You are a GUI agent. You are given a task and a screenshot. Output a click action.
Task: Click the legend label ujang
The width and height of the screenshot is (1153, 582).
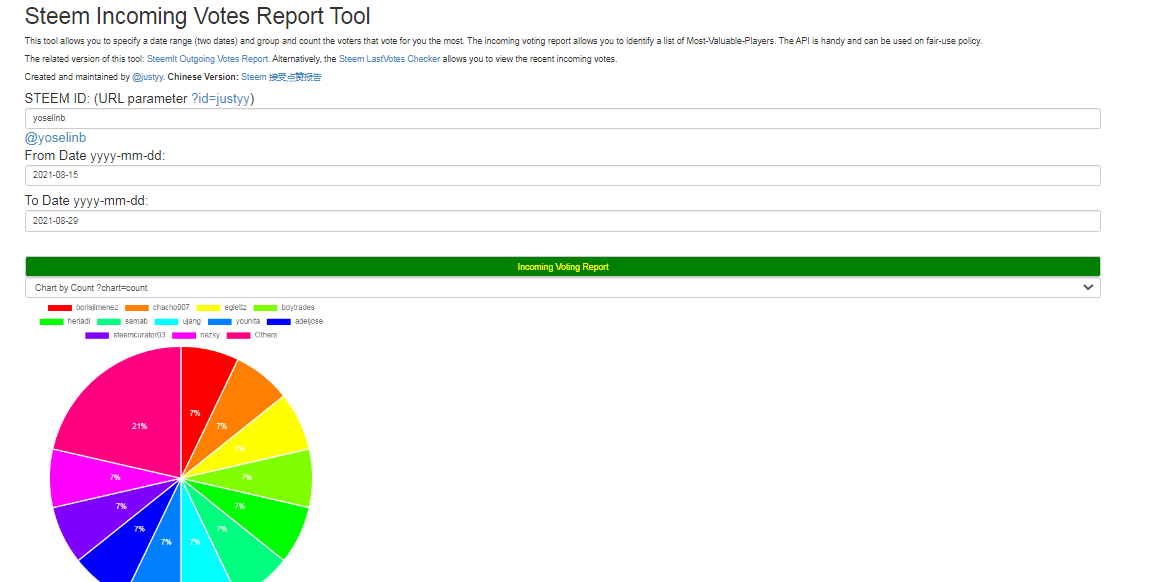tap(192, 322)
